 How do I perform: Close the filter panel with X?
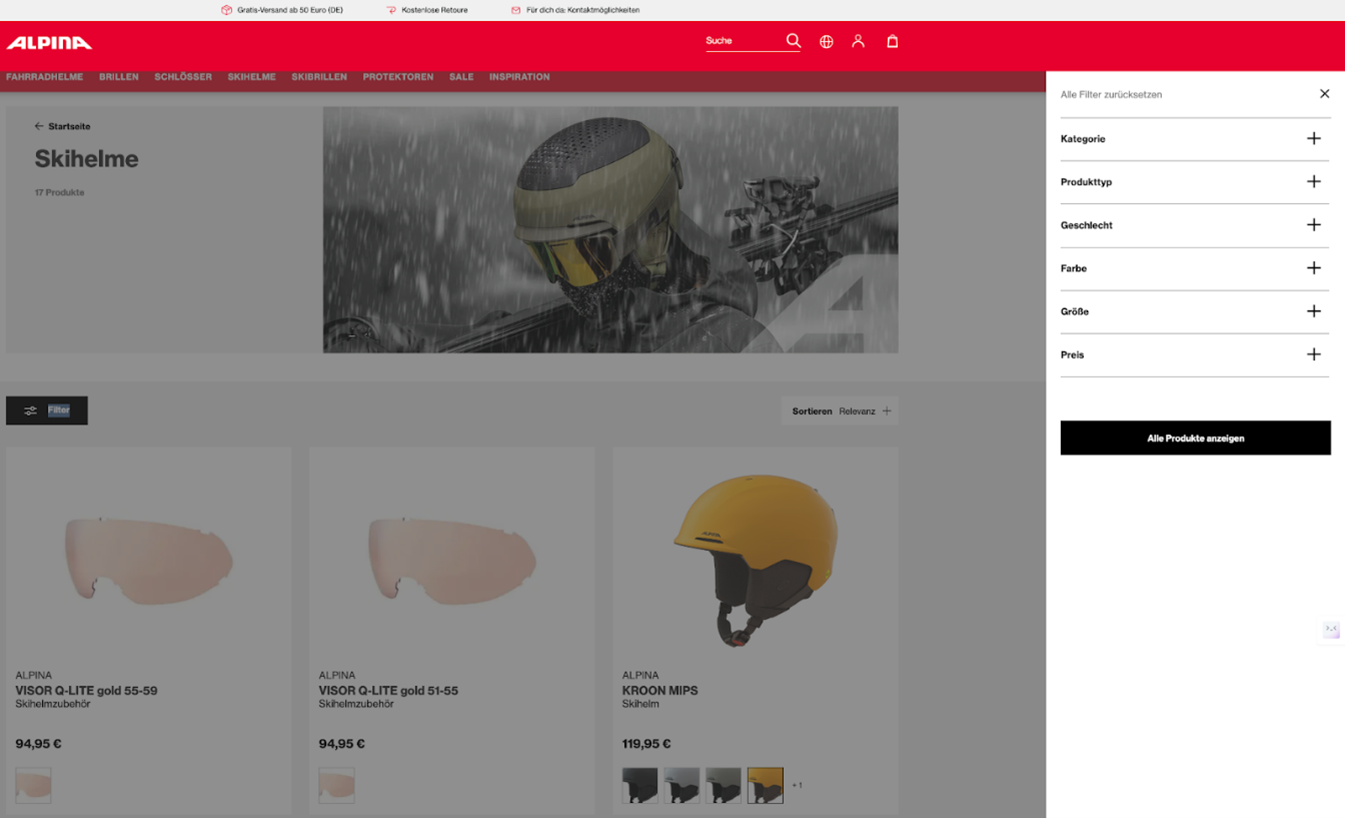point(1324,94)
